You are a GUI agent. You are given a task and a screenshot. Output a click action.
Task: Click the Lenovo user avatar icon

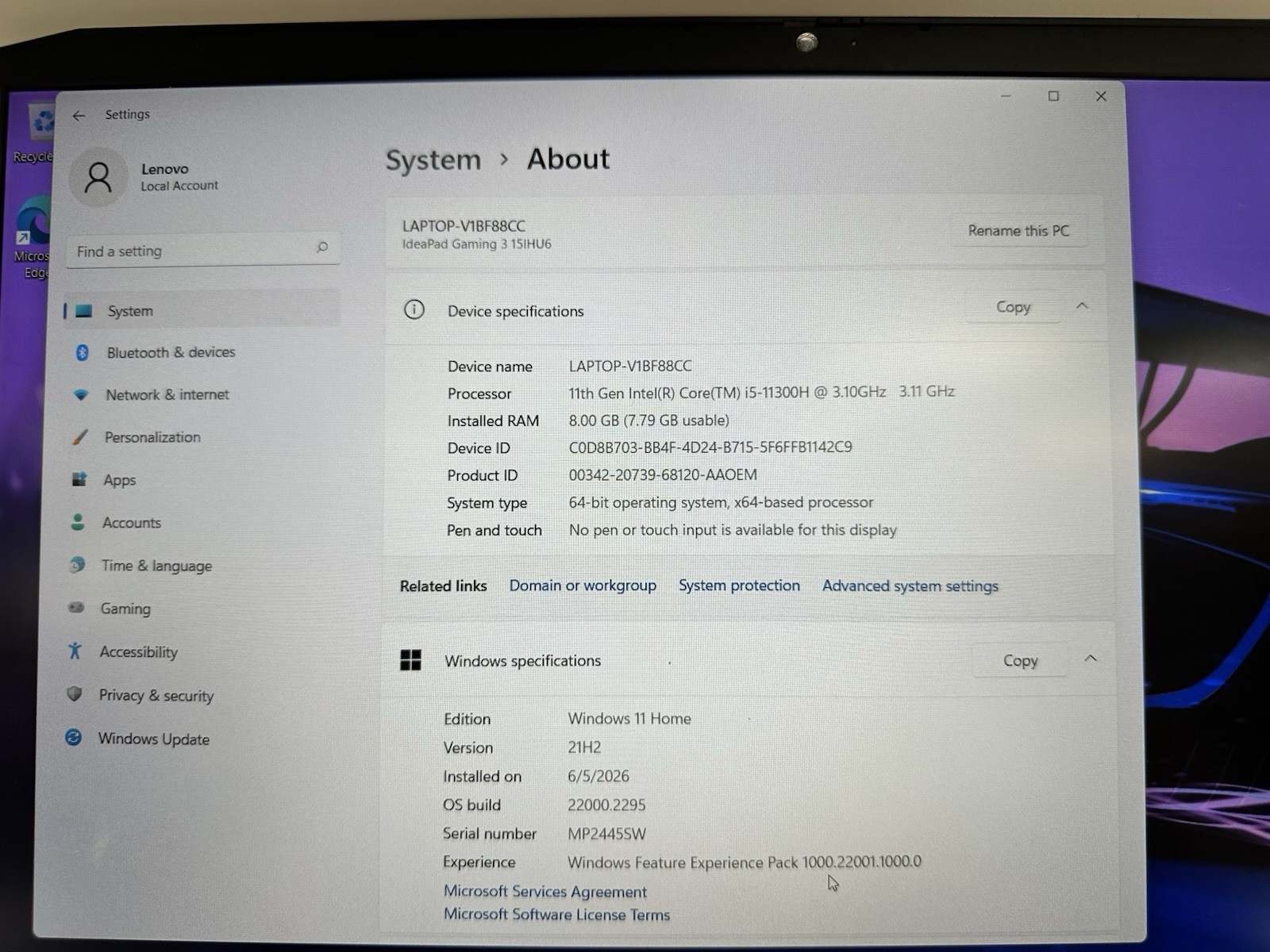[98, 178]
